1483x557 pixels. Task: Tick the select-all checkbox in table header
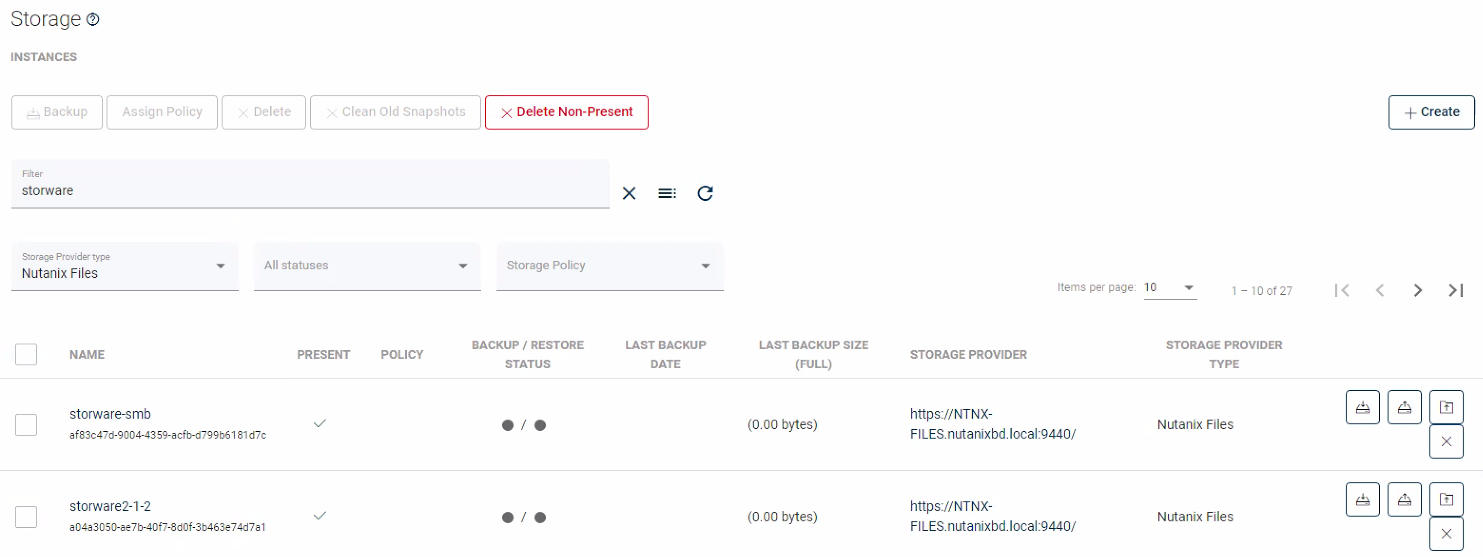[x=26, y=354]
